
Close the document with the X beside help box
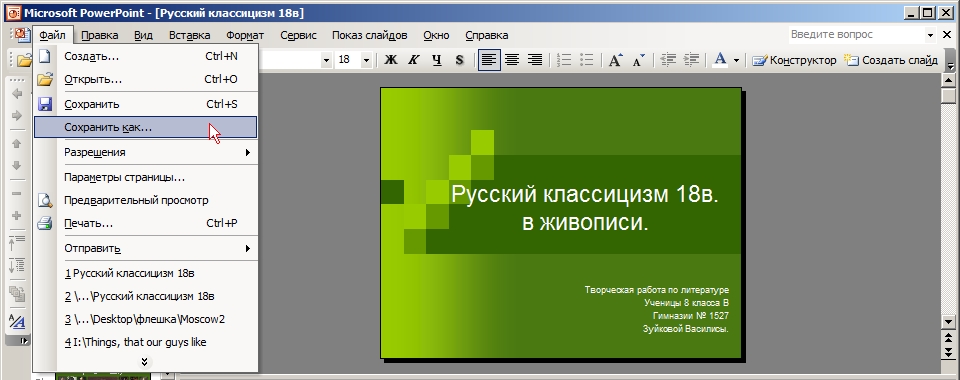[948, 35]
